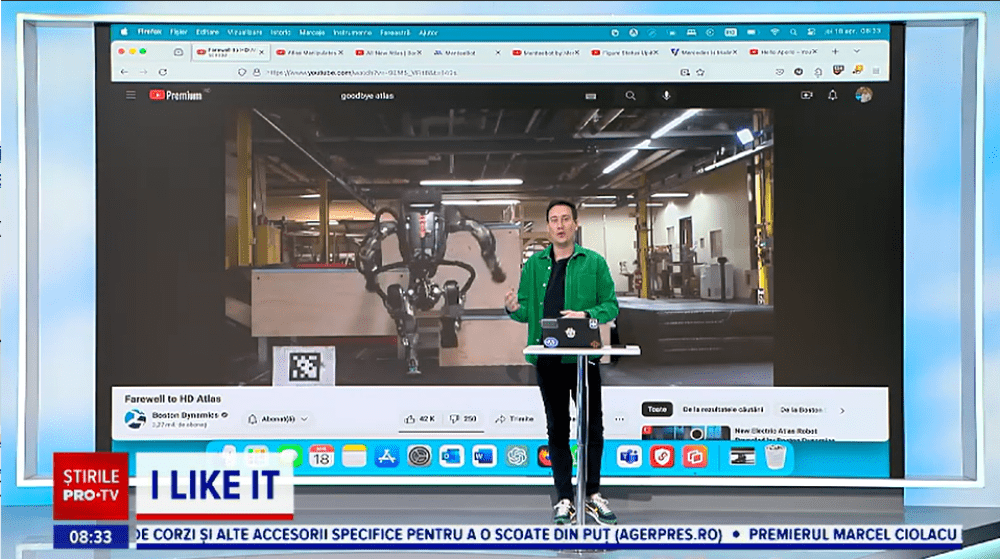Switch to the All New Atlas tab
The width and height of the screenshot is (1000, 559).
(390, 52)
